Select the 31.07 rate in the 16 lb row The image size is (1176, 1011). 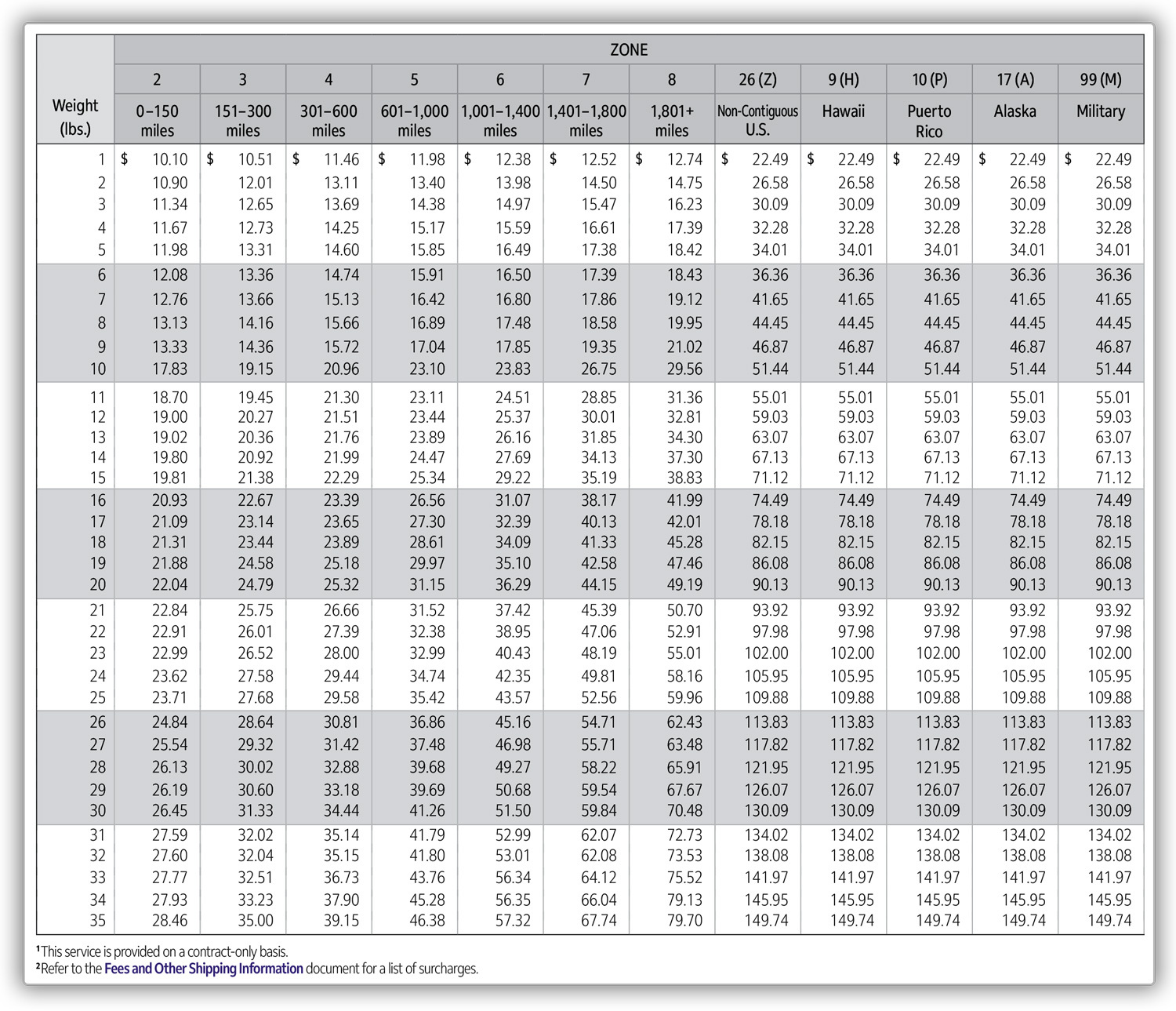pyautogui.click(x=513, y=500)
